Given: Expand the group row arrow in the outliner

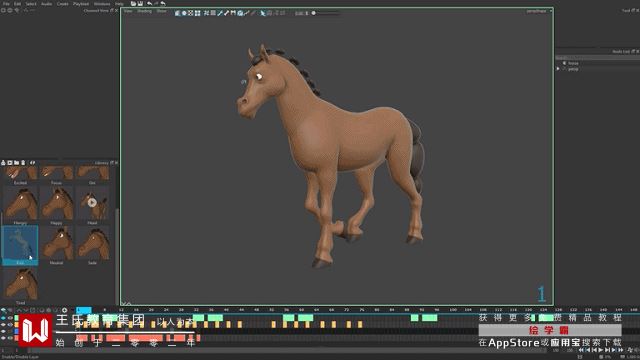Looking at the screenshot, I should tap(558, 69).
